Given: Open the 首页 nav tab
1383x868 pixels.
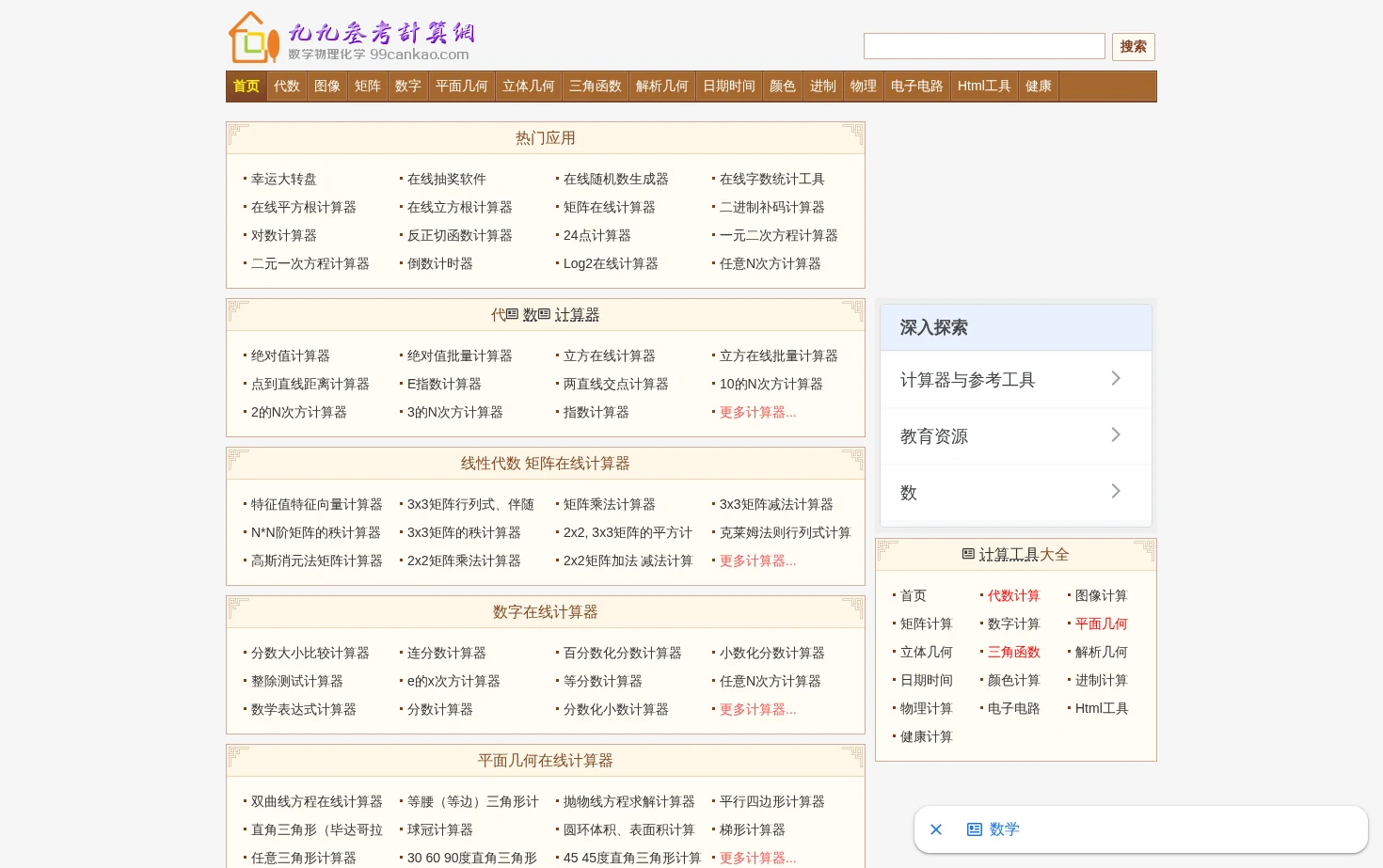Looking at the screenshot, I should click(246, 86).
